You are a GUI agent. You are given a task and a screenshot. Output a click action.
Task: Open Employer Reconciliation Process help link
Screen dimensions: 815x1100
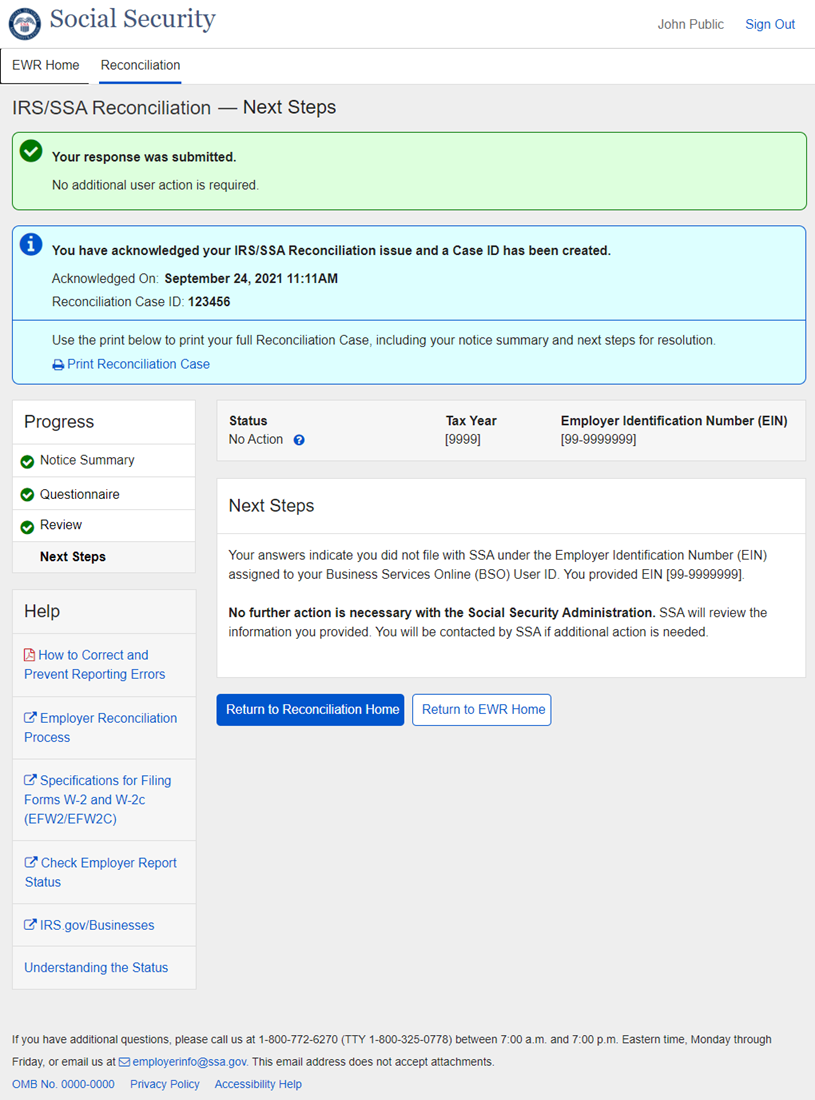click(100, 727)
